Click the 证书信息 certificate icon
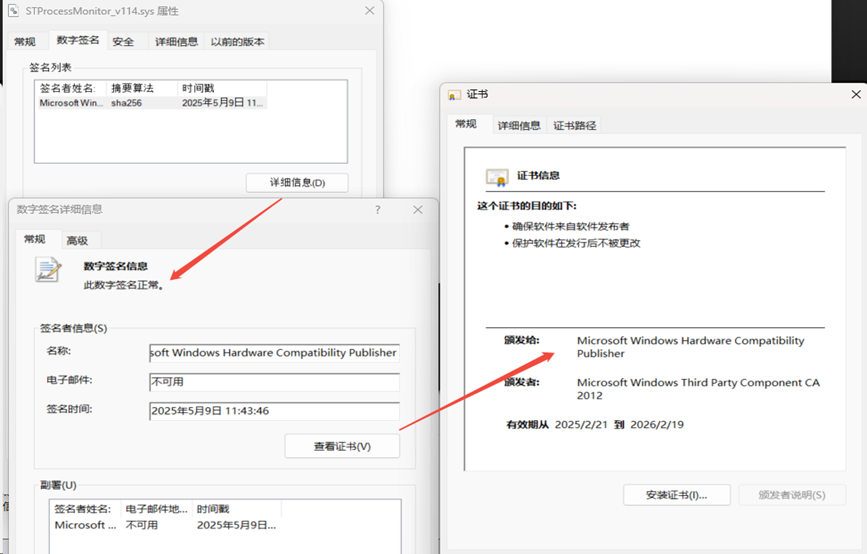 (497, 177)
